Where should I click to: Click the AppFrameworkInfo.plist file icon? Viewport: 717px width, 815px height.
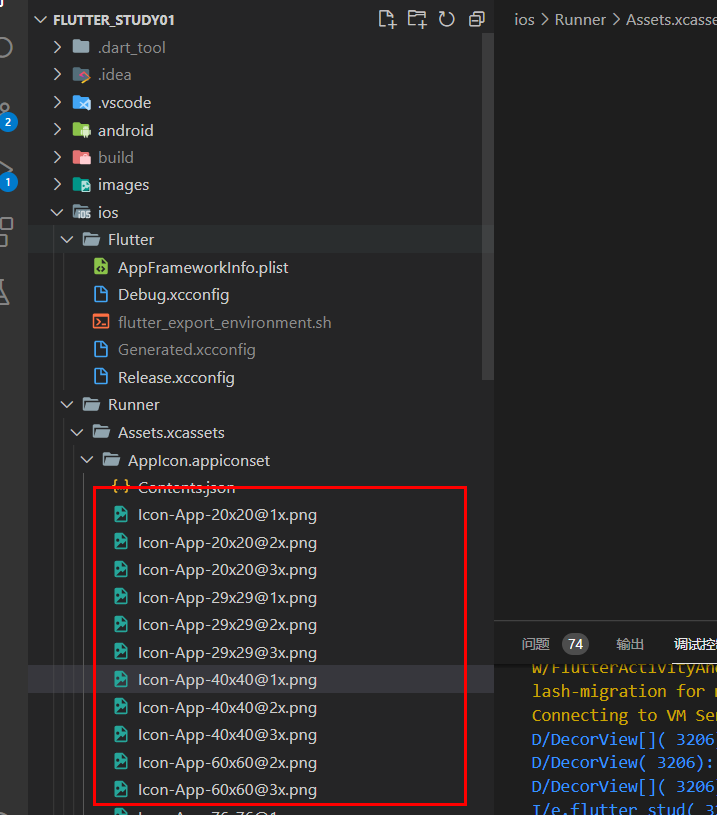(101, 267)
